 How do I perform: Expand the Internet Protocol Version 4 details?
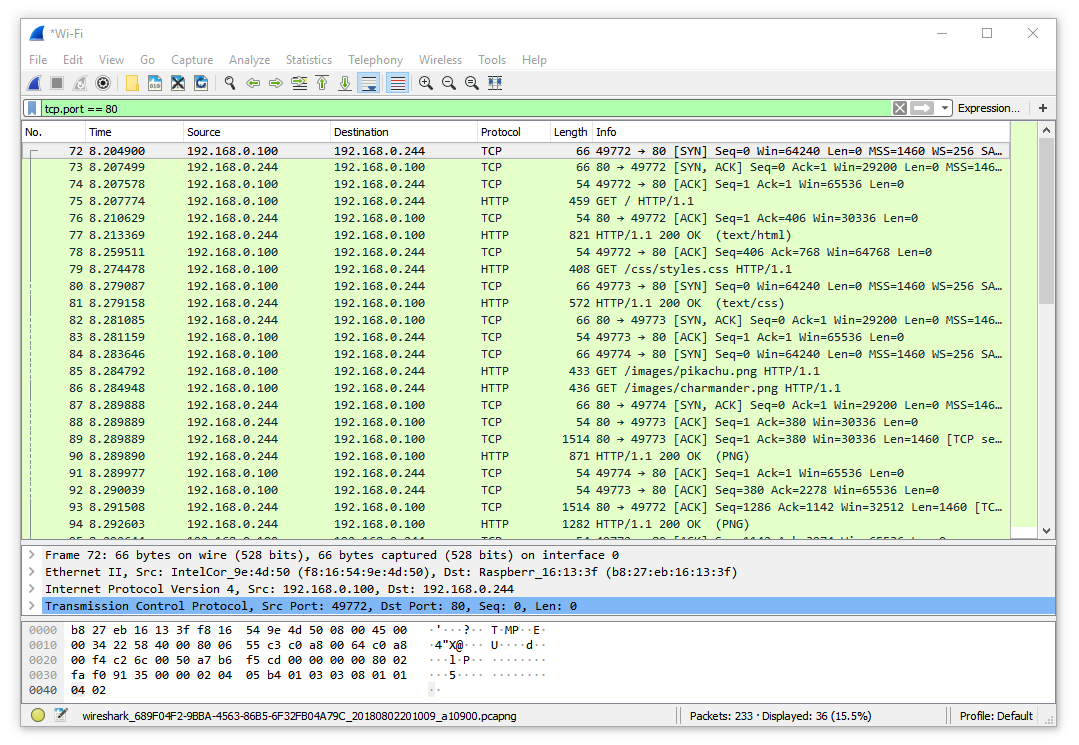(33, 589)
